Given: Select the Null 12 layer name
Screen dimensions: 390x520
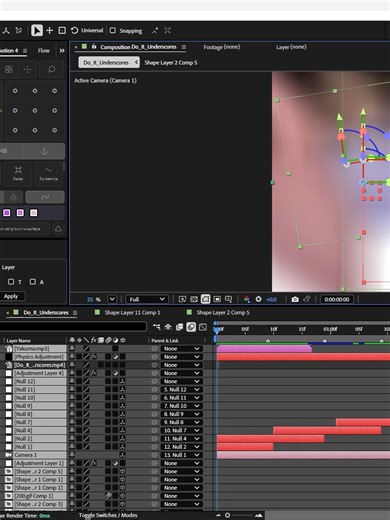Looking at the screenshot, I should pos(25,381).
